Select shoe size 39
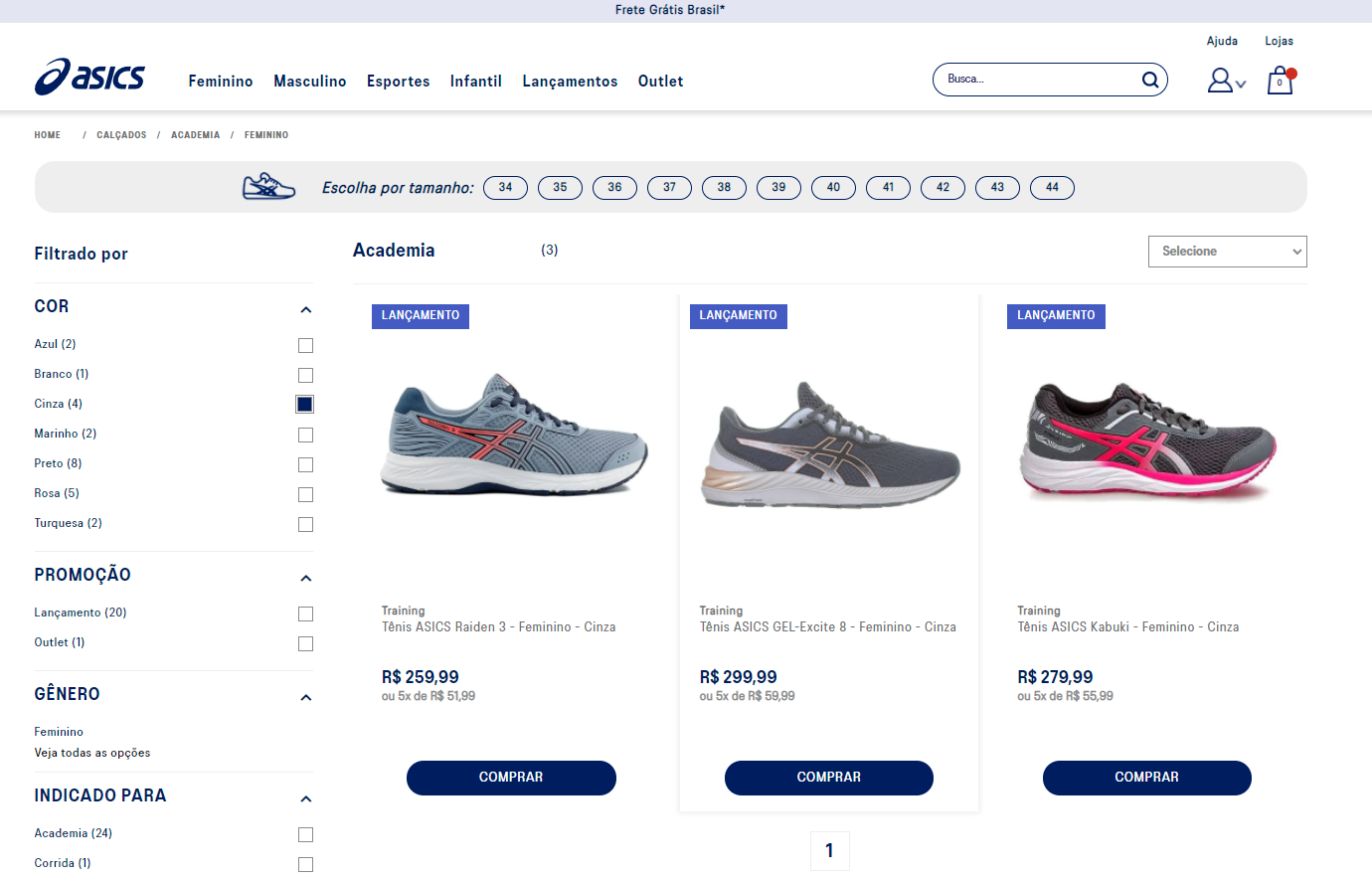This screenshot has width=1372, height=878. pyautogui.click(x=778, y=187)
